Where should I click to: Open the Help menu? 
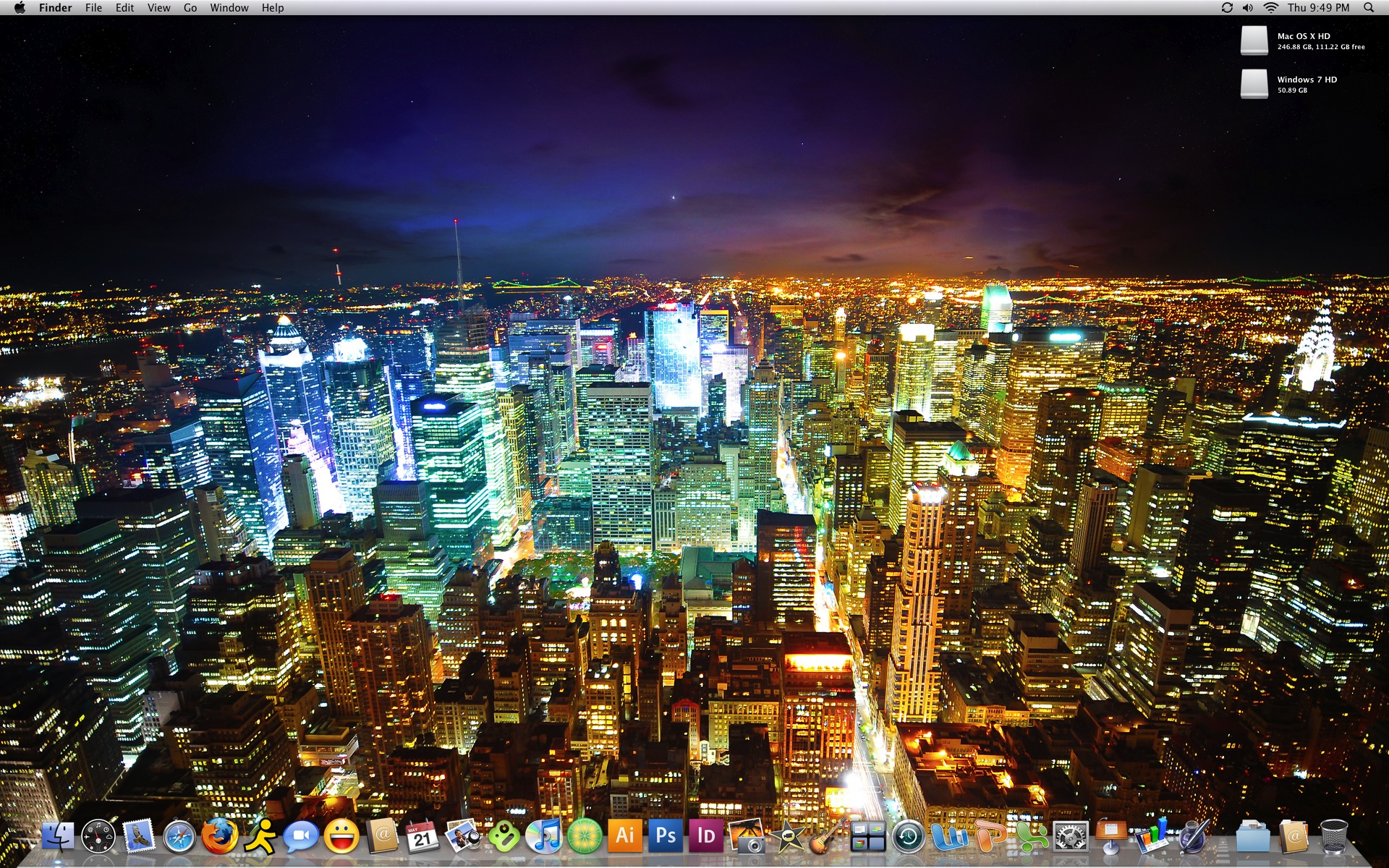tap(273, 7)
